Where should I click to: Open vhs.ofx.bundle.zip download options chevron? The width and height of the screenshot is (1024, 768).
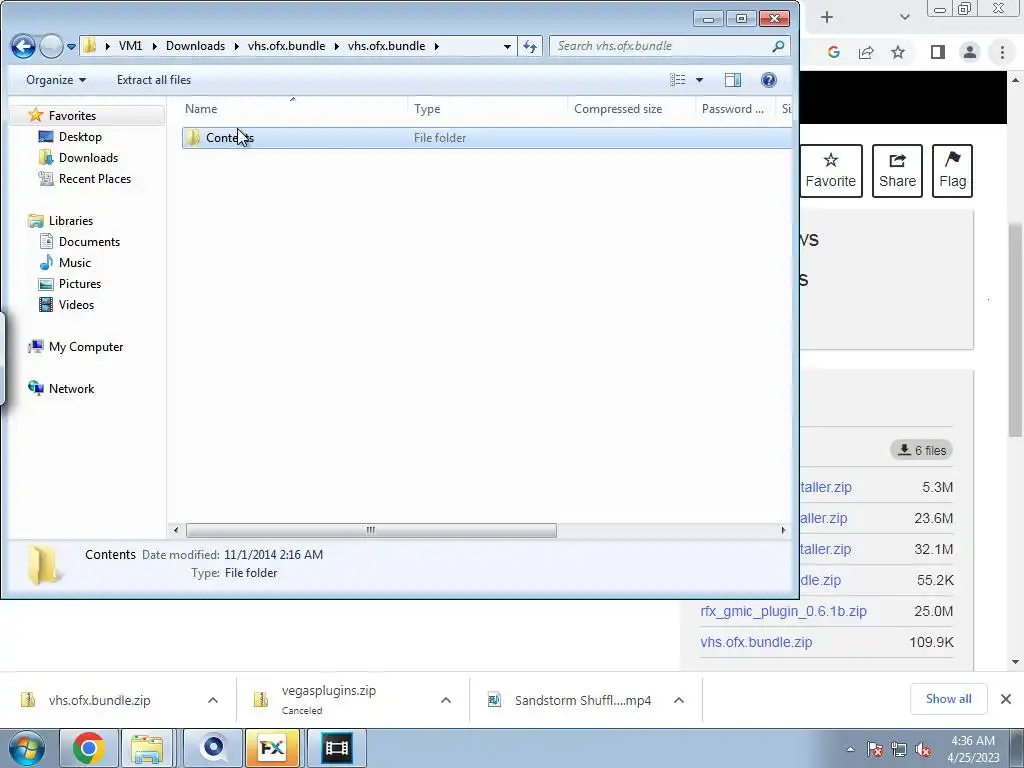tap(213, 700)
